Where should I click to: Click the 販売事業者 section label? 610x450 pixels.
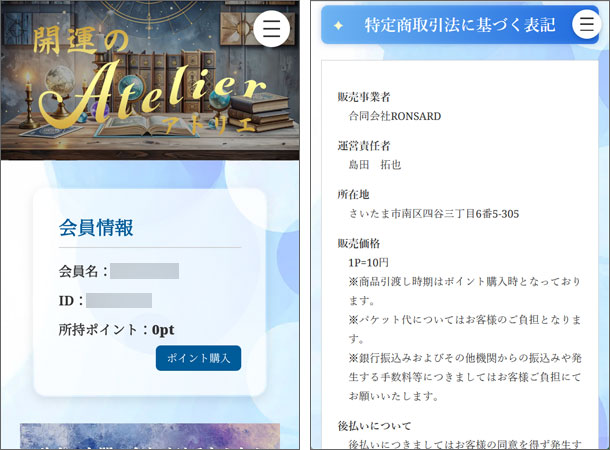click(364, 97)
